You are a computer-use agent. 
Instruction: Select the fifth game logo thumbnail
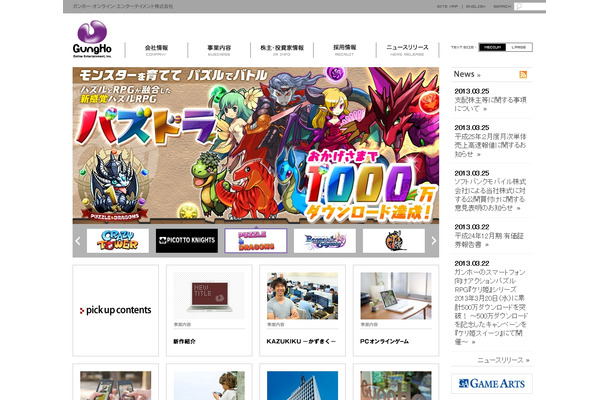point(394,241)
